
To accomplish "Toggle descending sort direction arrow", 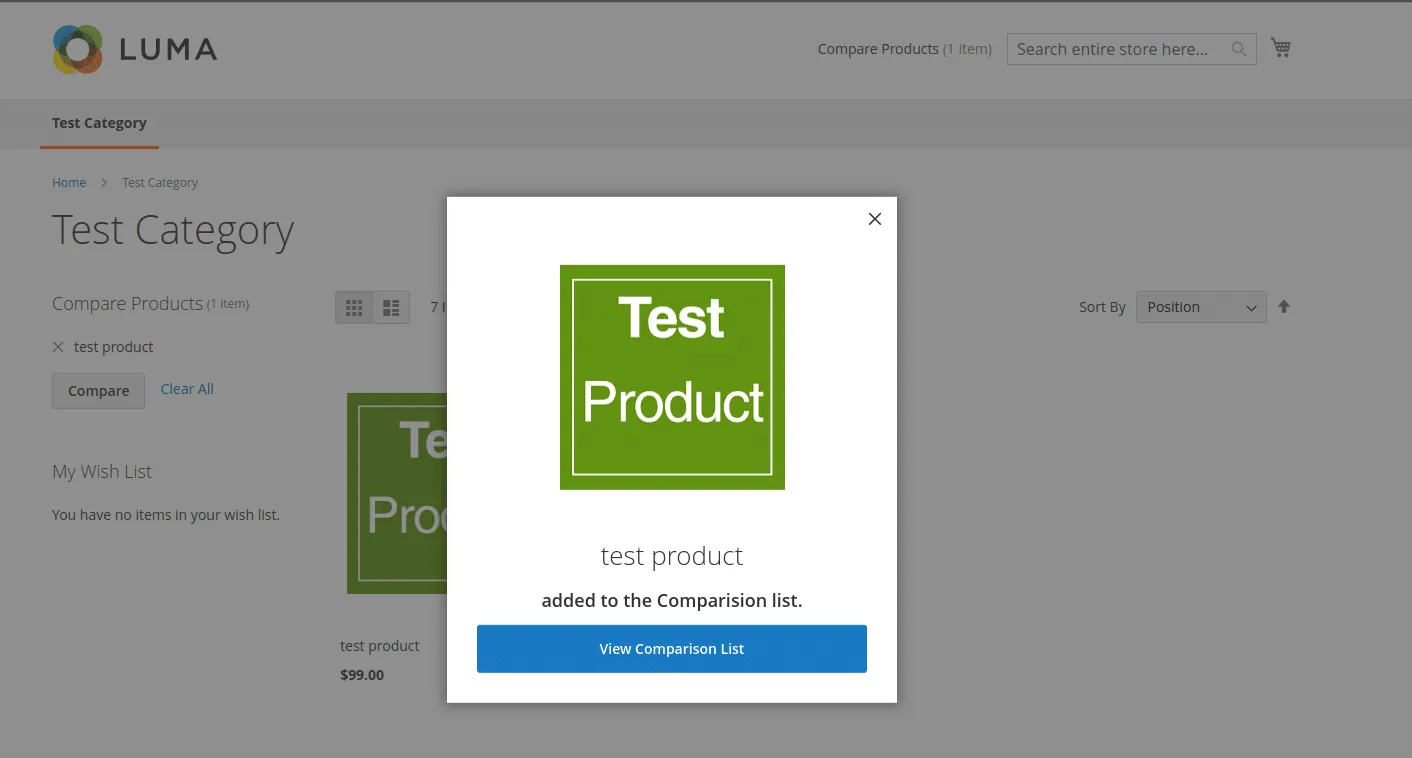I will [x=1284, y=307].
